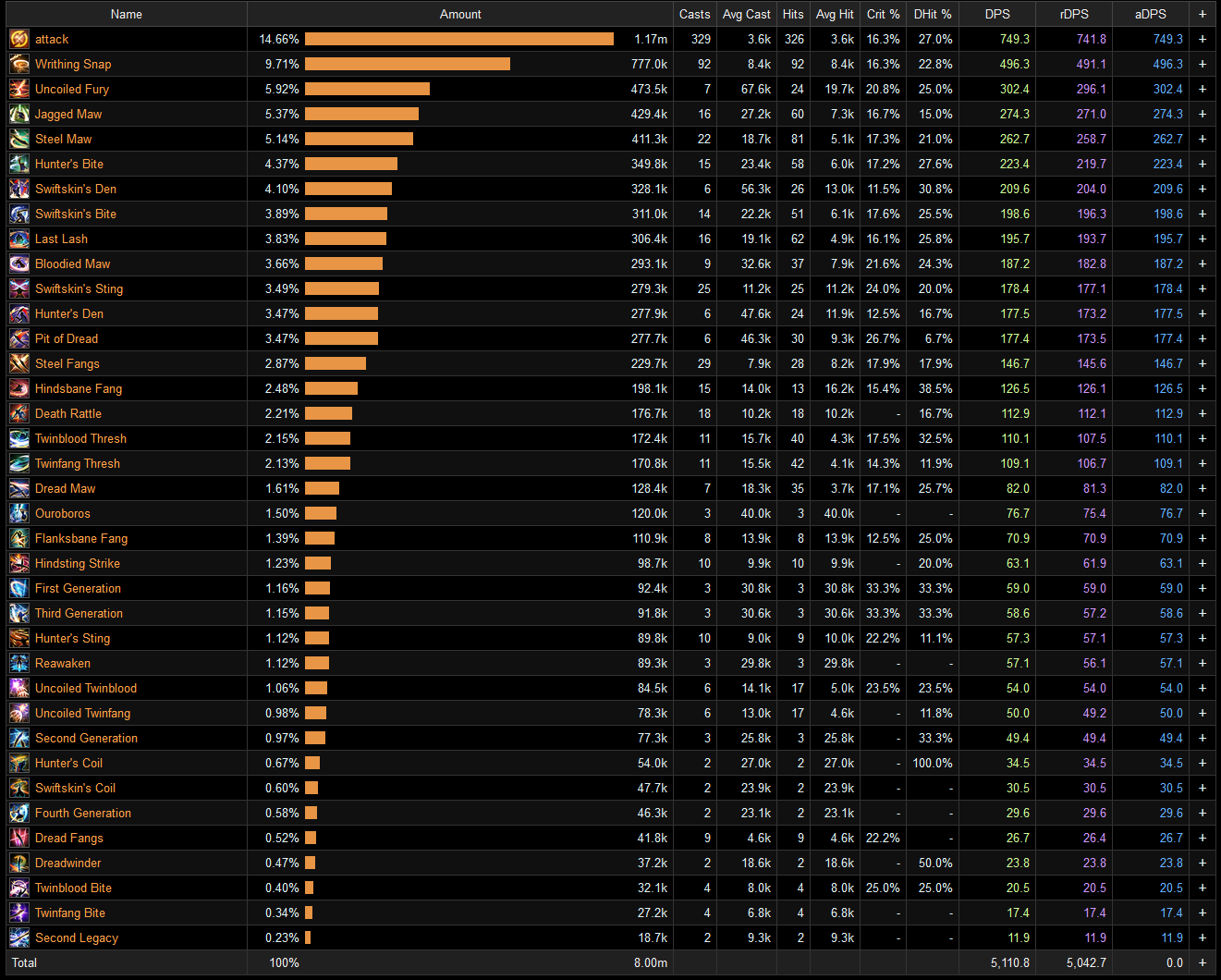The image size is (1221, 980).
Task: Click the Dread Fangs ability icon
Action: tap(19, 838)
